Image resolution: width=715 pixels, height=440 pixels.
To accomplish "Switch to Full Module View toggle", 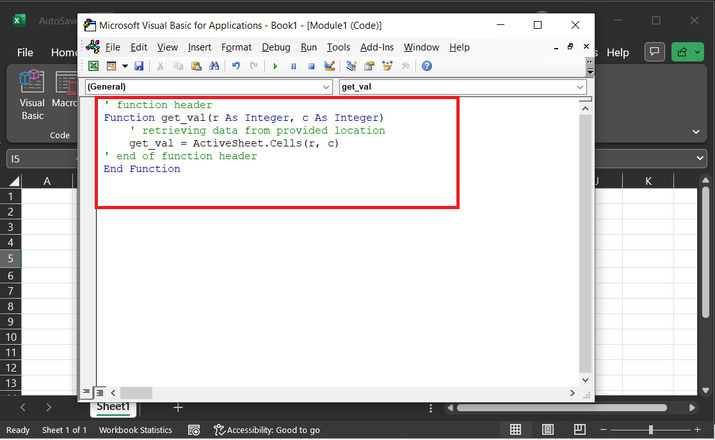I will [99, 393].
